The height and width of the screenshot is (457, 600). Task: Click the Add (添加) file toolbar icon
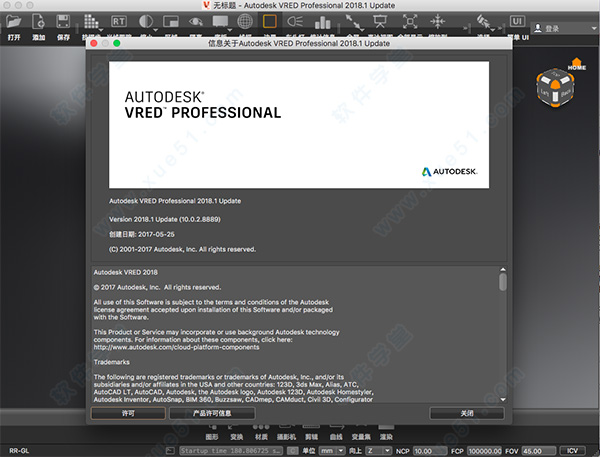38,21
